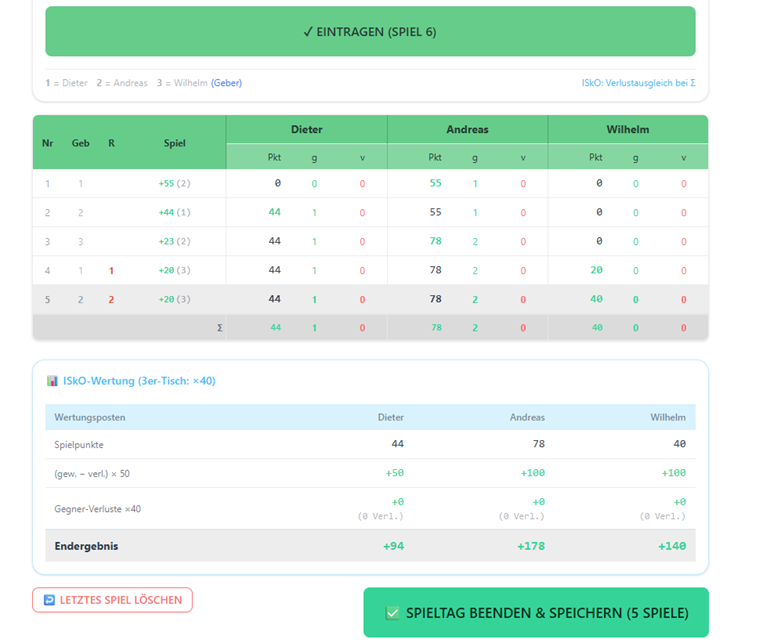Click the Gegner-Verluste ×40 row label

click(x=98, y=509)
